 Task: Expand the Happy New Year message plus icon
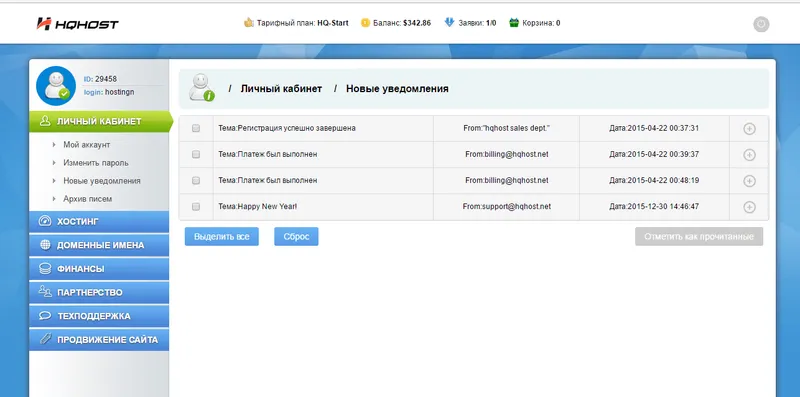[x=749, y=207]
